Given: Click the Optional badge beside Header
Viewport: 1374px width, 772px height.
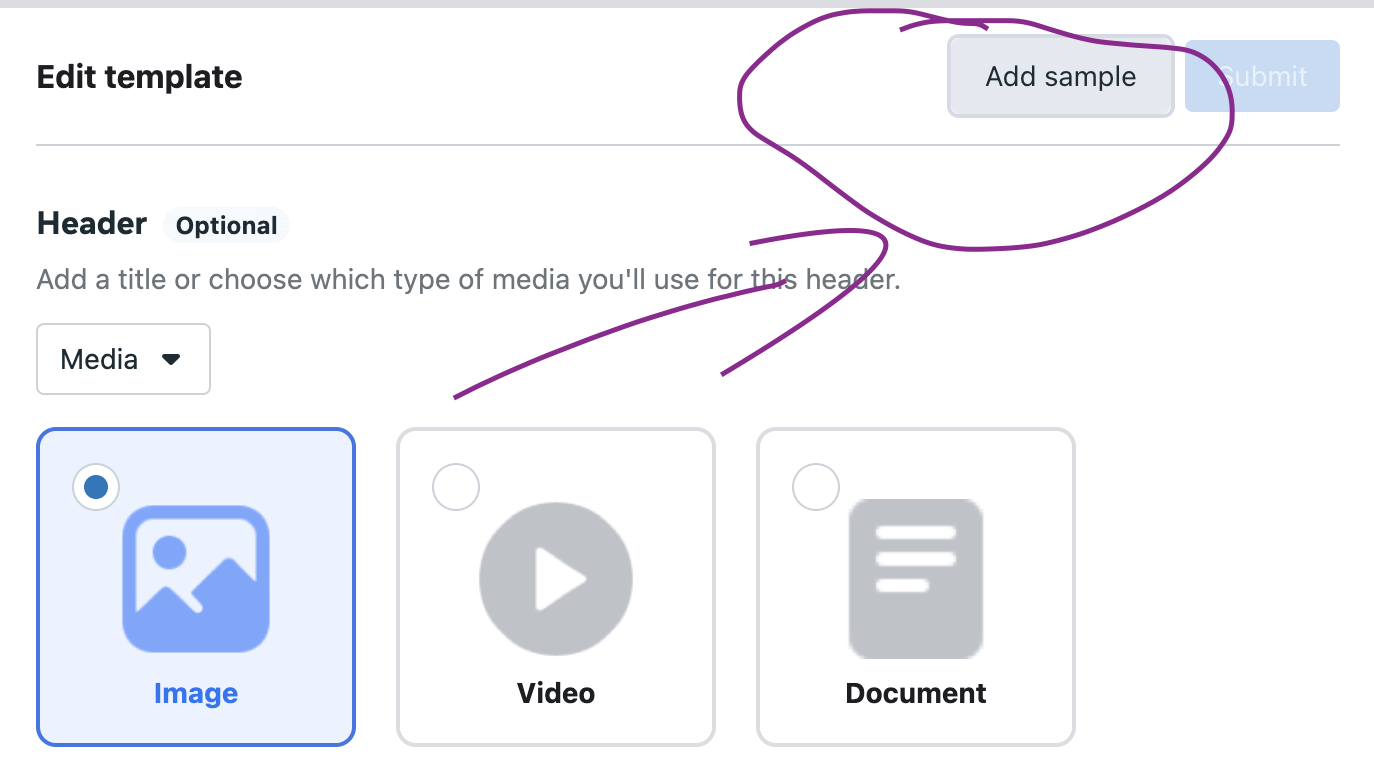Looking at the screenshot, I should (226, 226).
